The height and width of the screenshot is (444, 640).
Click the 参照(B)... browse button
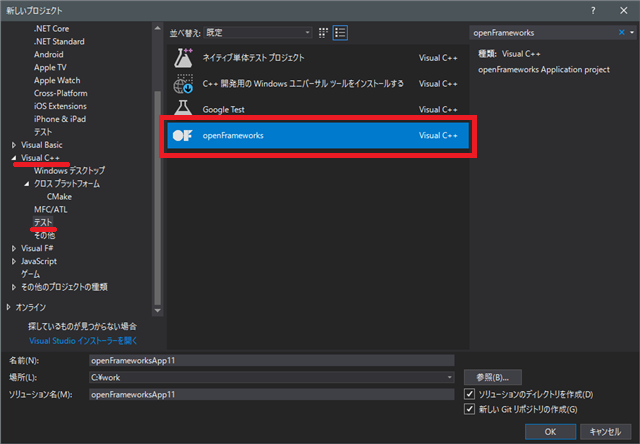click(x=493, y=377)
